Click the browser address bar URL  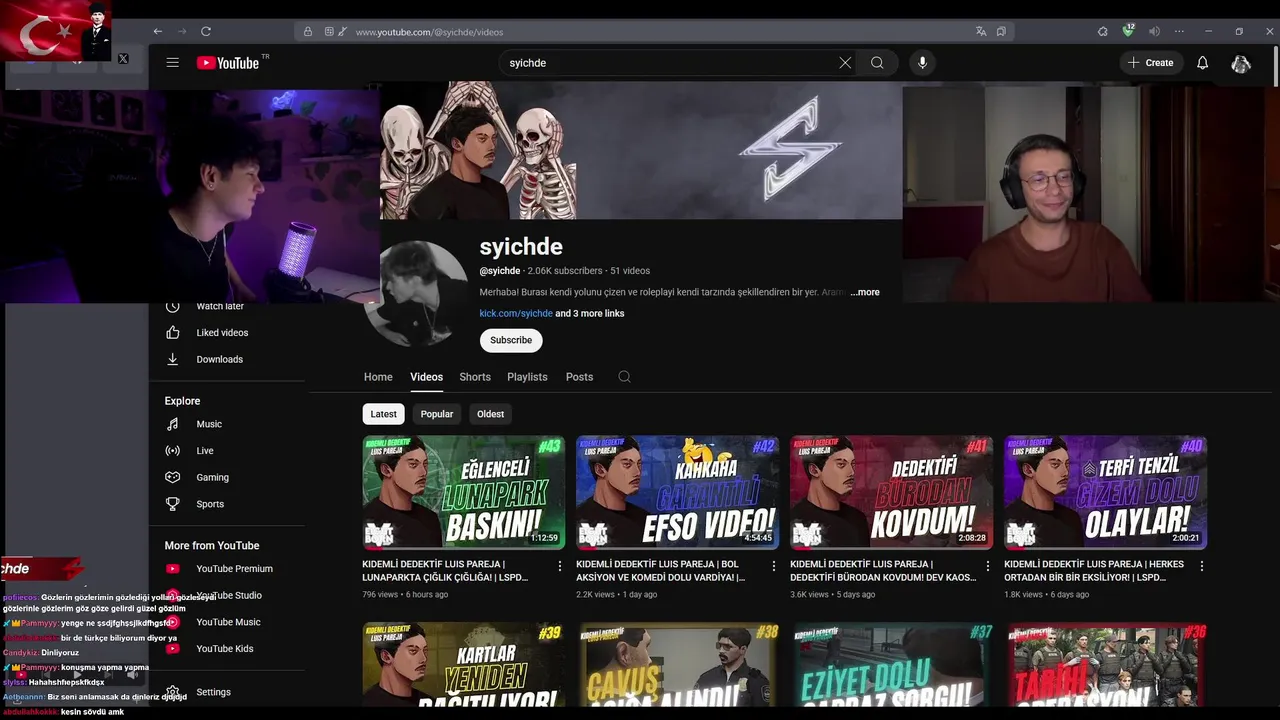pyautogui.click(x=429, y=32)
